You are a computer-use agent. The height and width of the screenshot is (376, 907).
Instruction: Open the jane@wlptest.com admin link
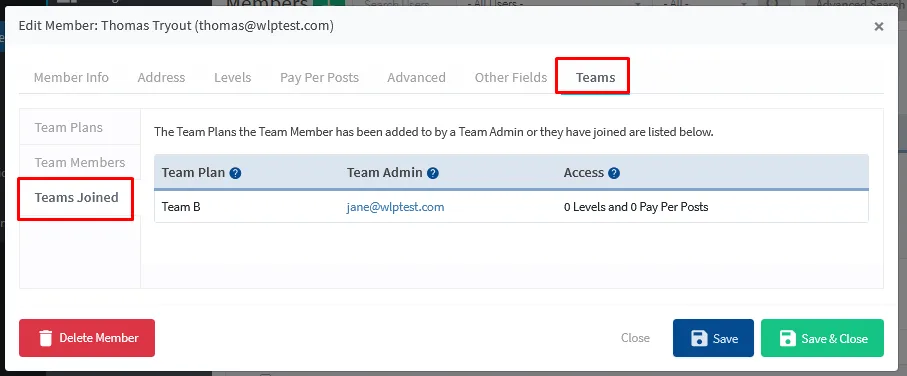396,207
